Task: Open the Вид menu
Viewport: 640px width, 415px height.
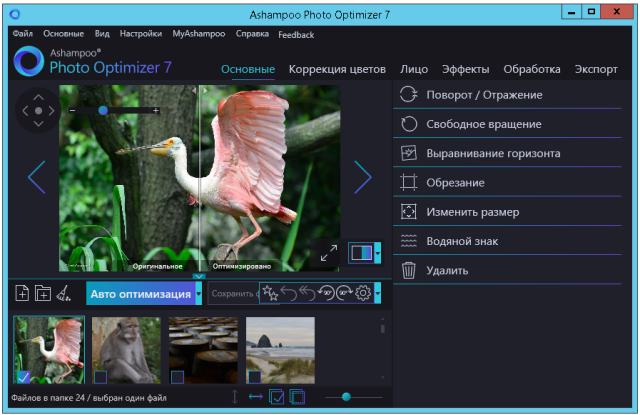Action: pos(102,33)
